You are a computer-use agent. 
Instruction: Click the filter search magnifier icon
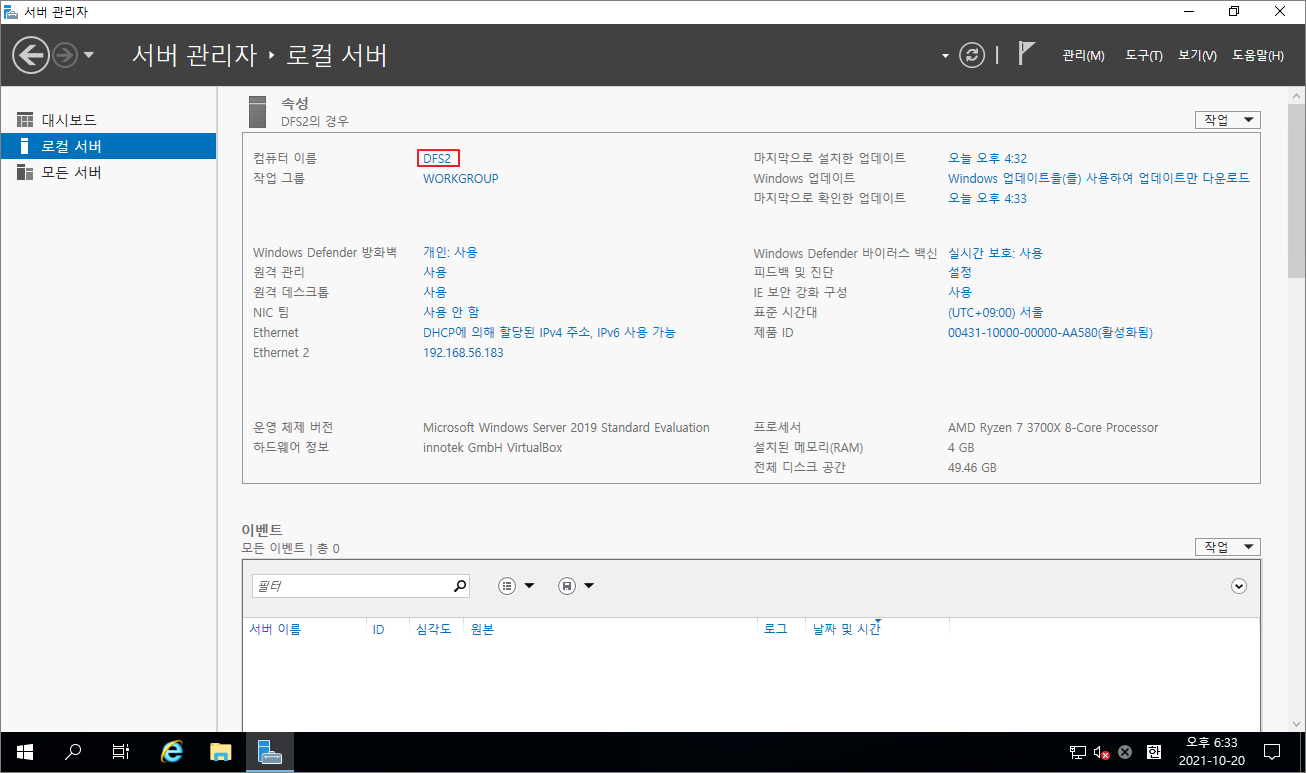pyautogui.click(x=460, y=586)
